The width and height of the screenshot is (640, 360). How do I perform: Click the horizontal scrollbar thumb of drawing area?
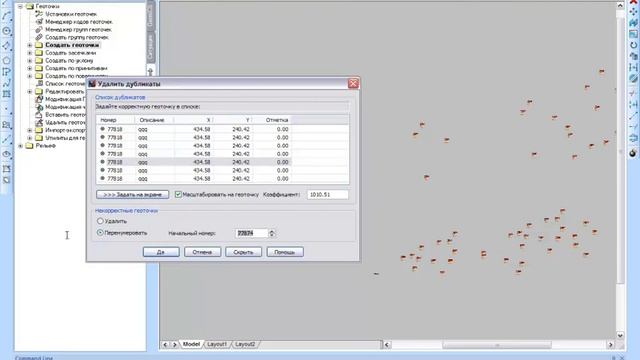pos(497,345)
